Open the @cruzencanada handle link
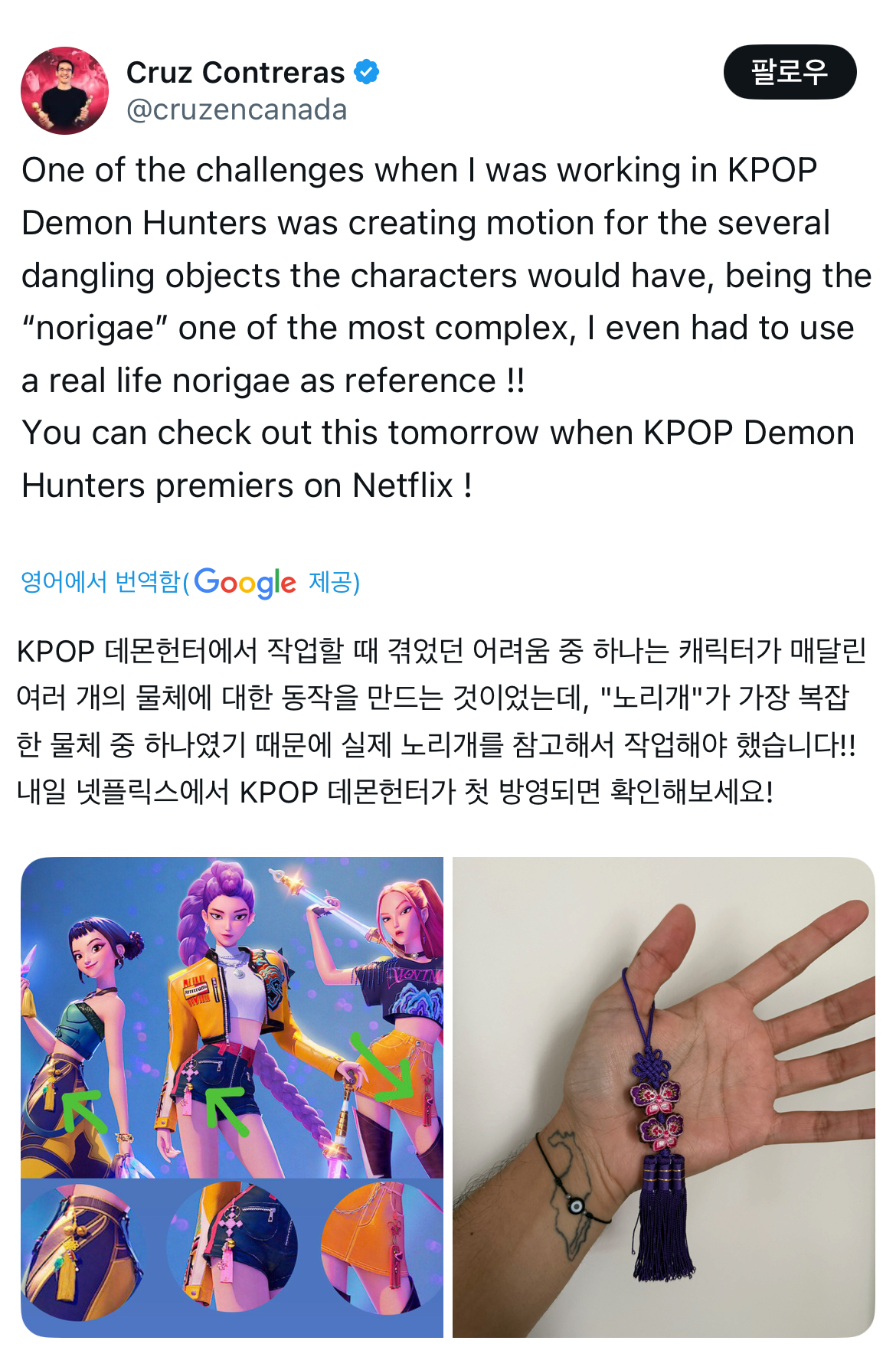Image resolution: width=896 pixels, height=1357 pixels. [237, 110]
